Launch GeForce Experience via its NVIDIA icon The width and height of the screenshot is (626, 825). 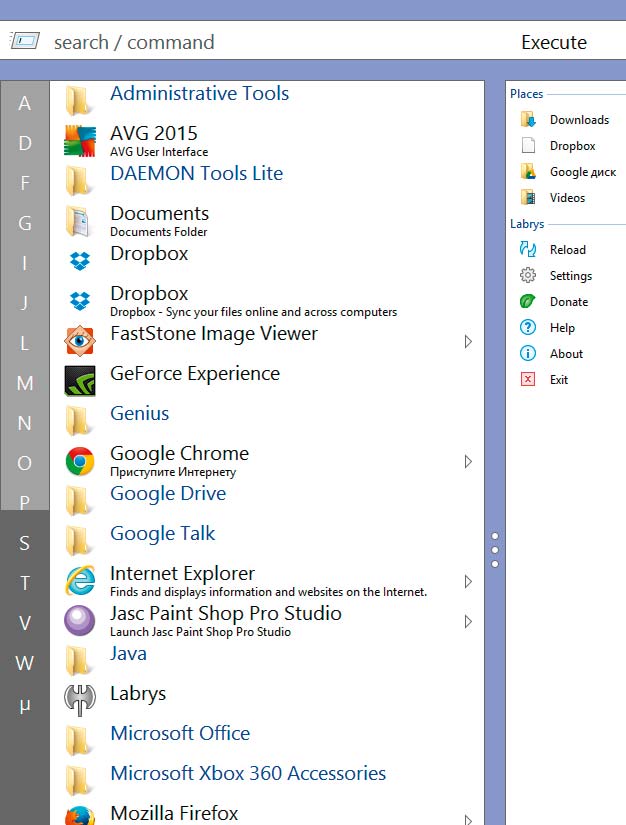tap(80, 381)
